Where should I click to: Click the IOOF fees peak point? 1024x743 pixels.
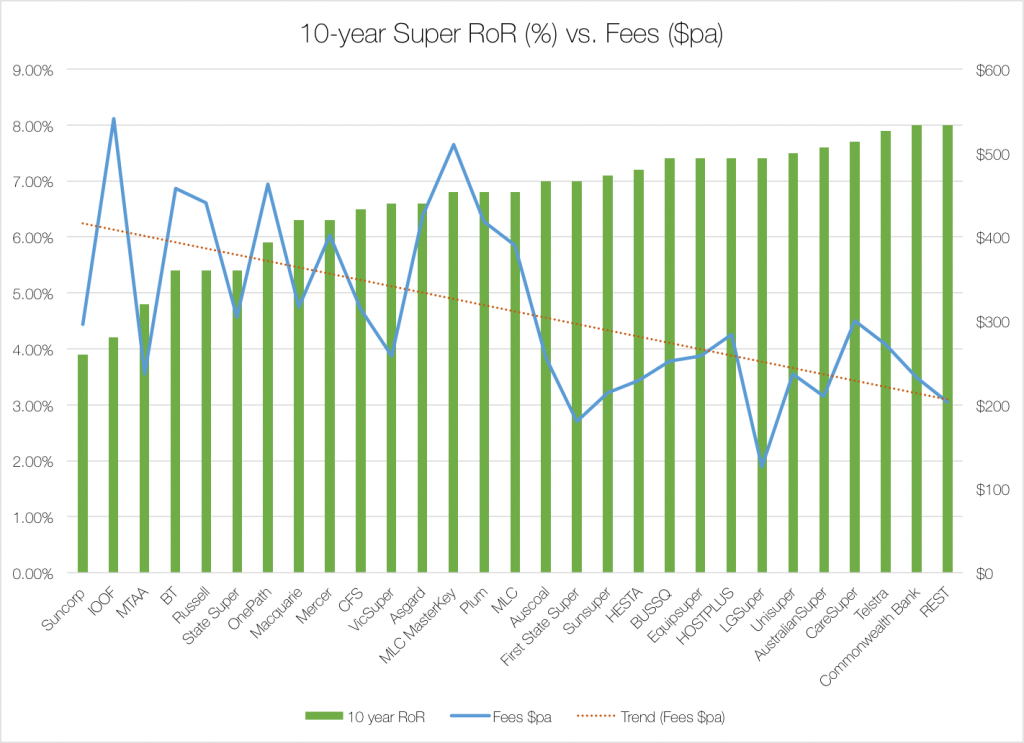(113, 119)
